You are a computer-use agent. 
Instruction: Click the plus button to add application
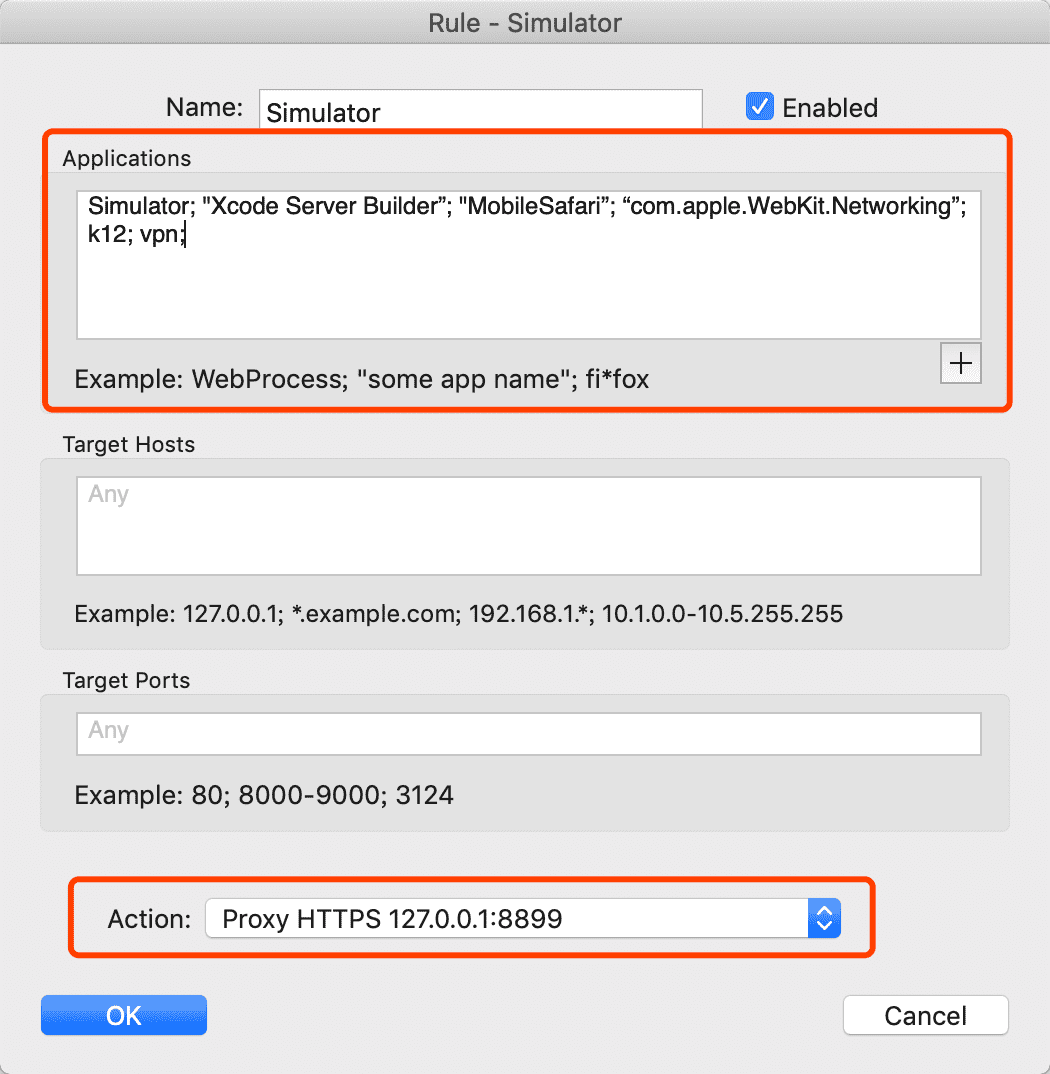960,363
